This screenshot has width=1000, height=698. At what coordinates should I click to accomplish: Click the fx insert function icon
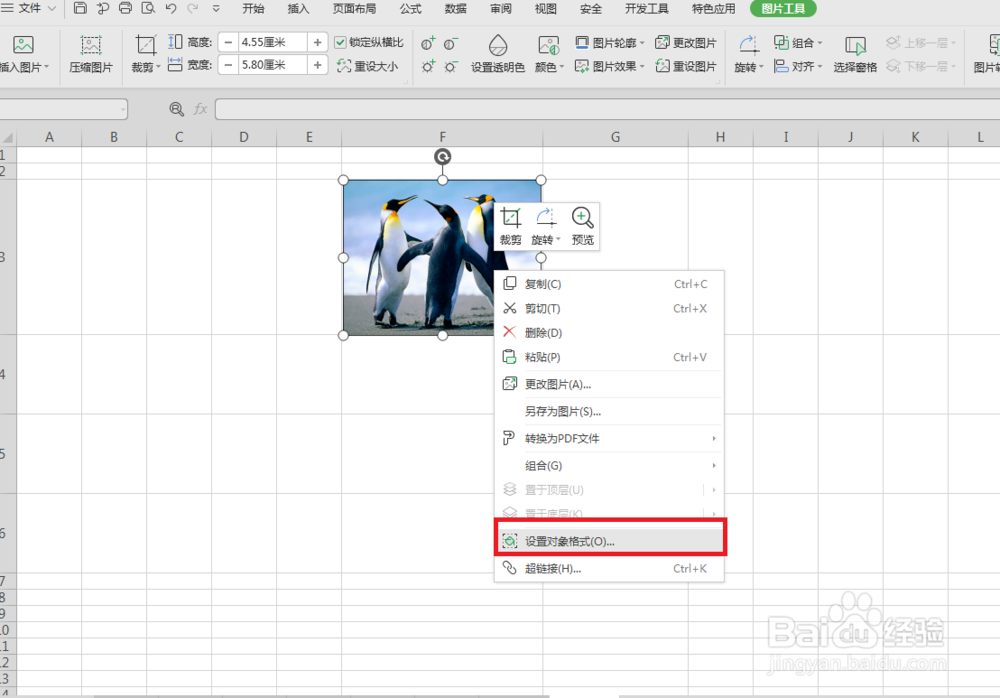[x=200, y=109]
